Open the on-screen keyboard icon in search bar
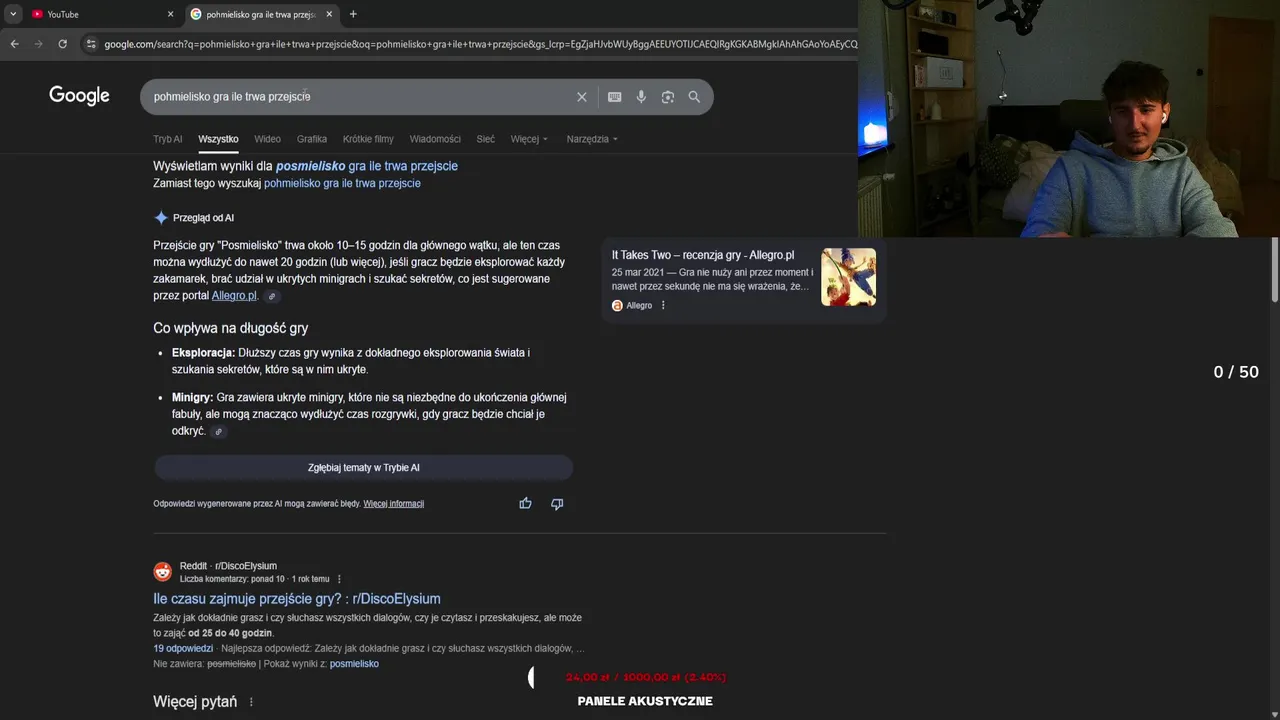1280x720 pixels. coord(614,97)
